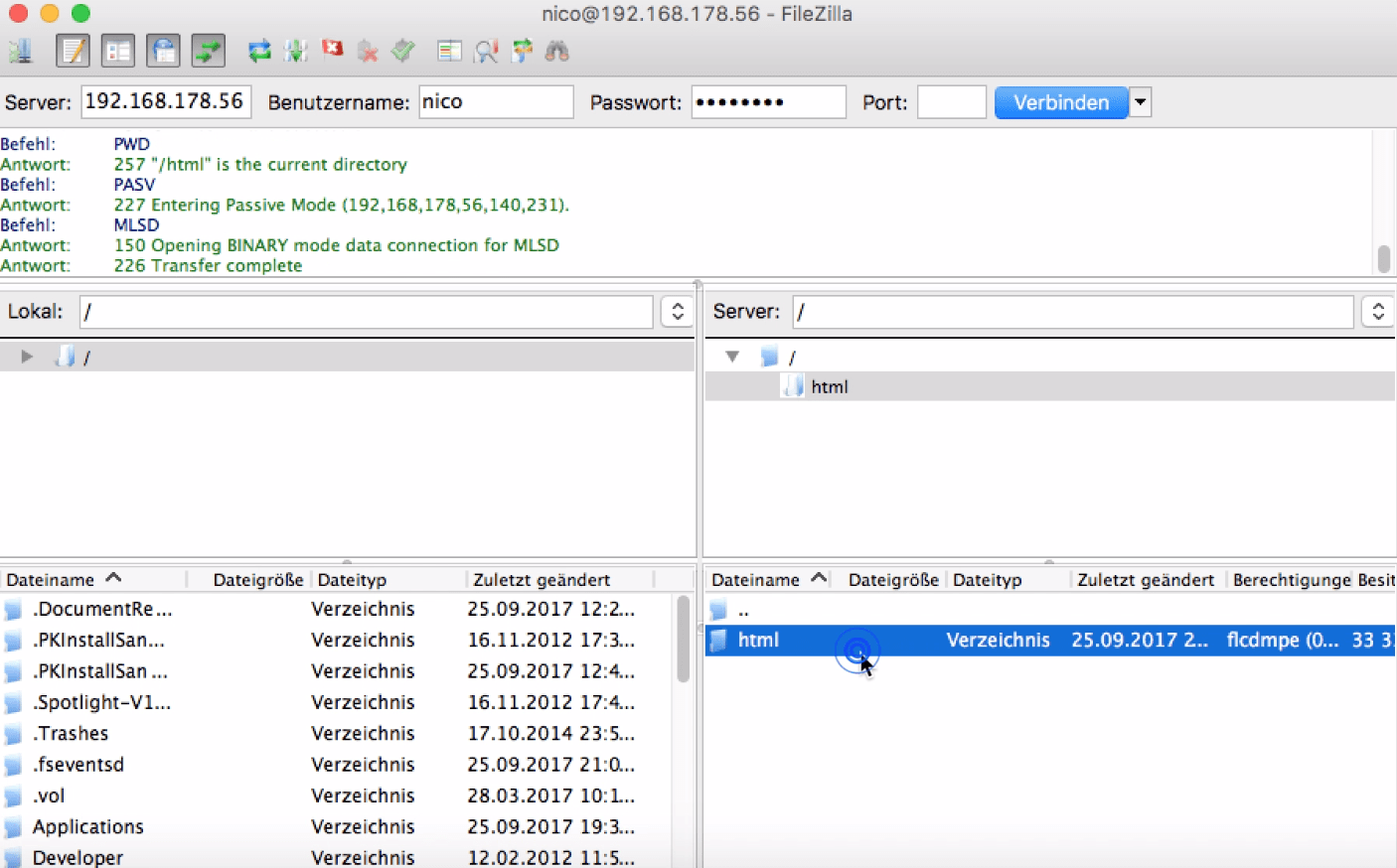Open the .Trashes folder
This screenshot has width=1397, height=868.
[x=72, y=733]
